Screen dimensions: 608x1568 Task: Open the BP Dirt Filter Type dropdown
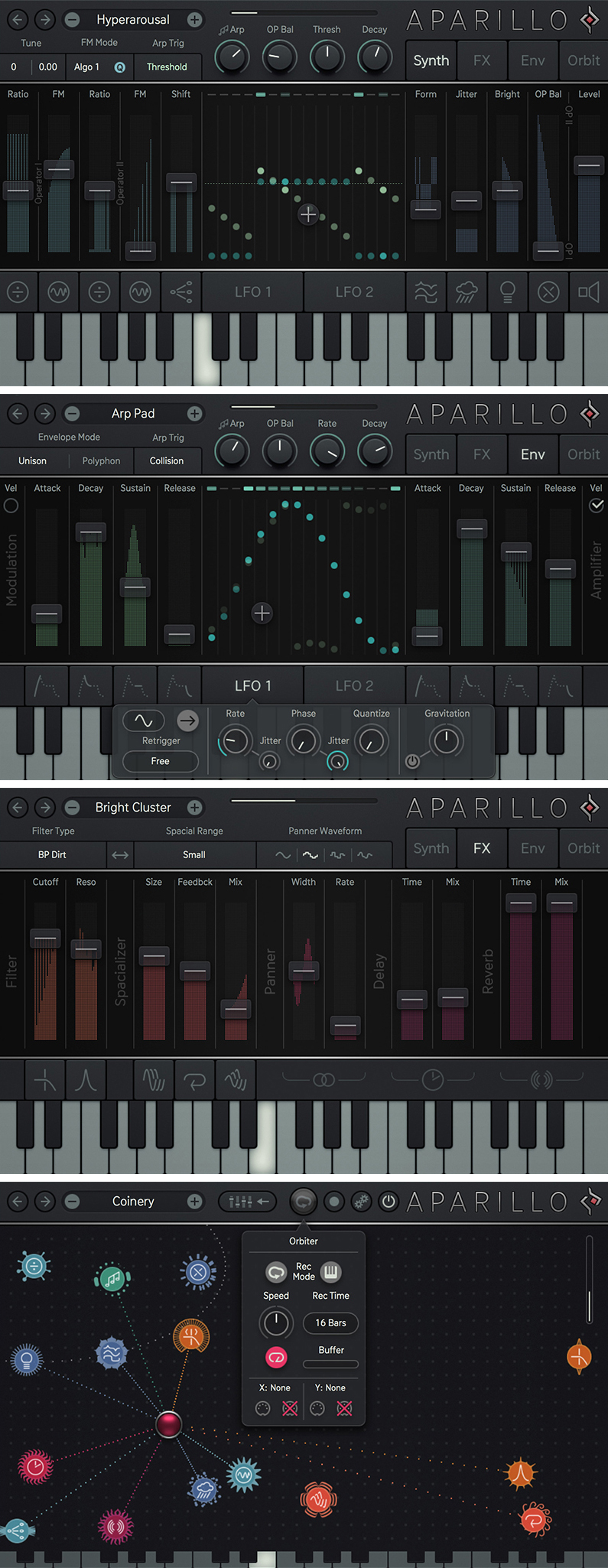pyautogui.click(x=53, y=854)
